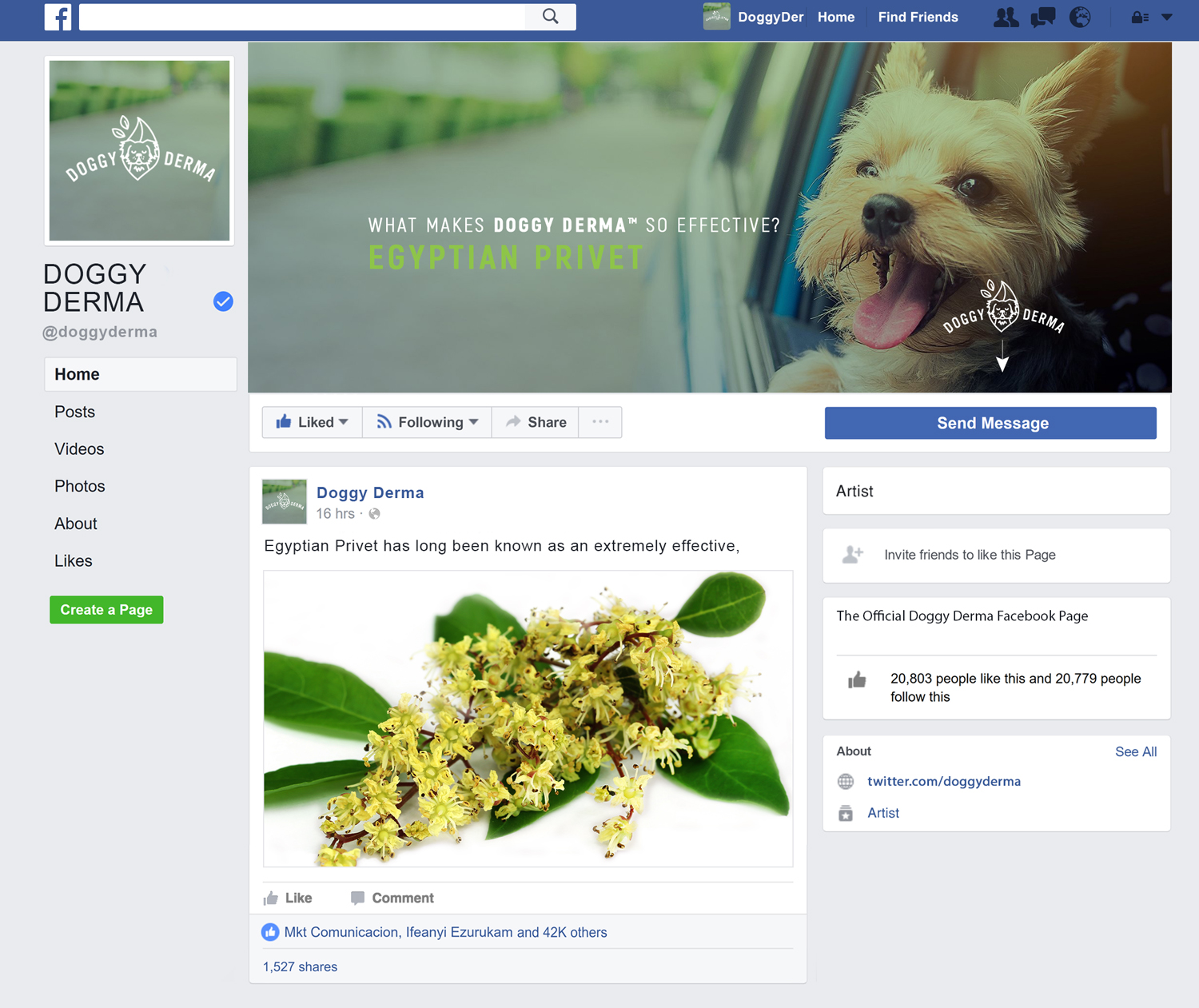Click the Egyptian Privet post description text
Viewport: 1199px width, 1008px height.
click(x=502, y=546)
